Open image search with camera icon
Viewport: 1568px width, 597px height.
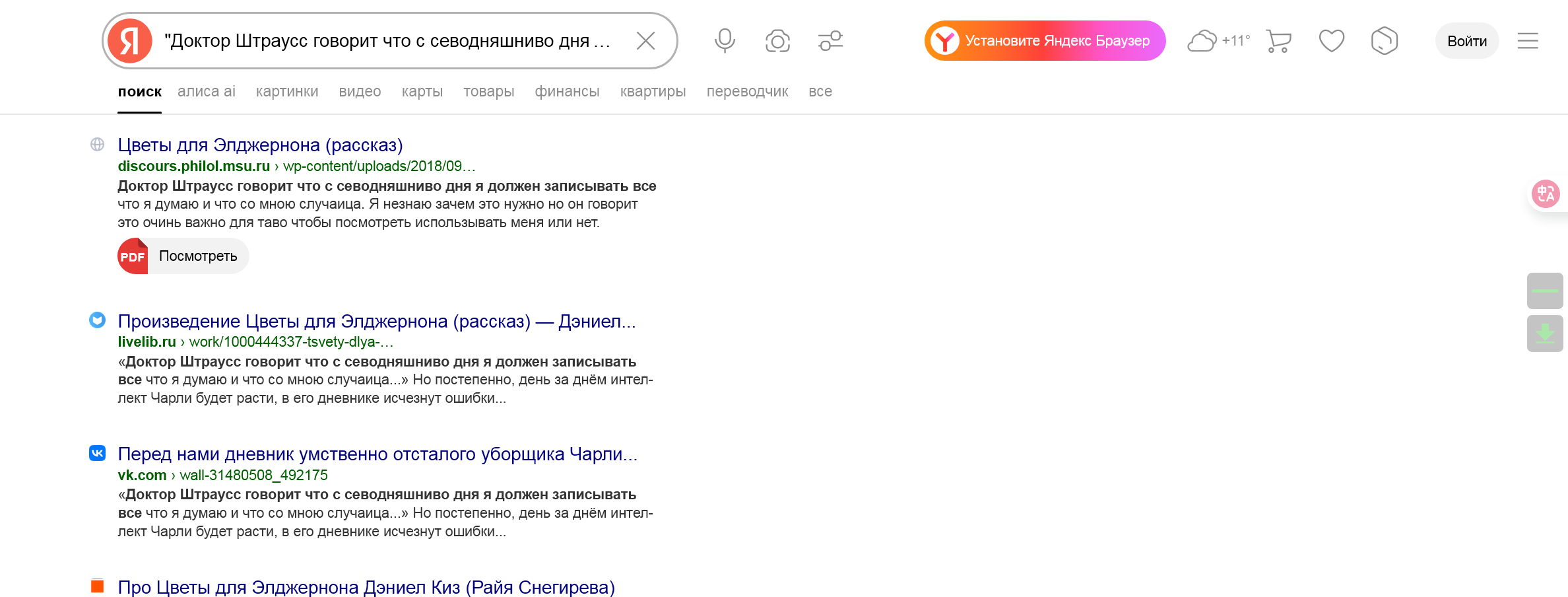pyautogui.click(x=777, y=41)
